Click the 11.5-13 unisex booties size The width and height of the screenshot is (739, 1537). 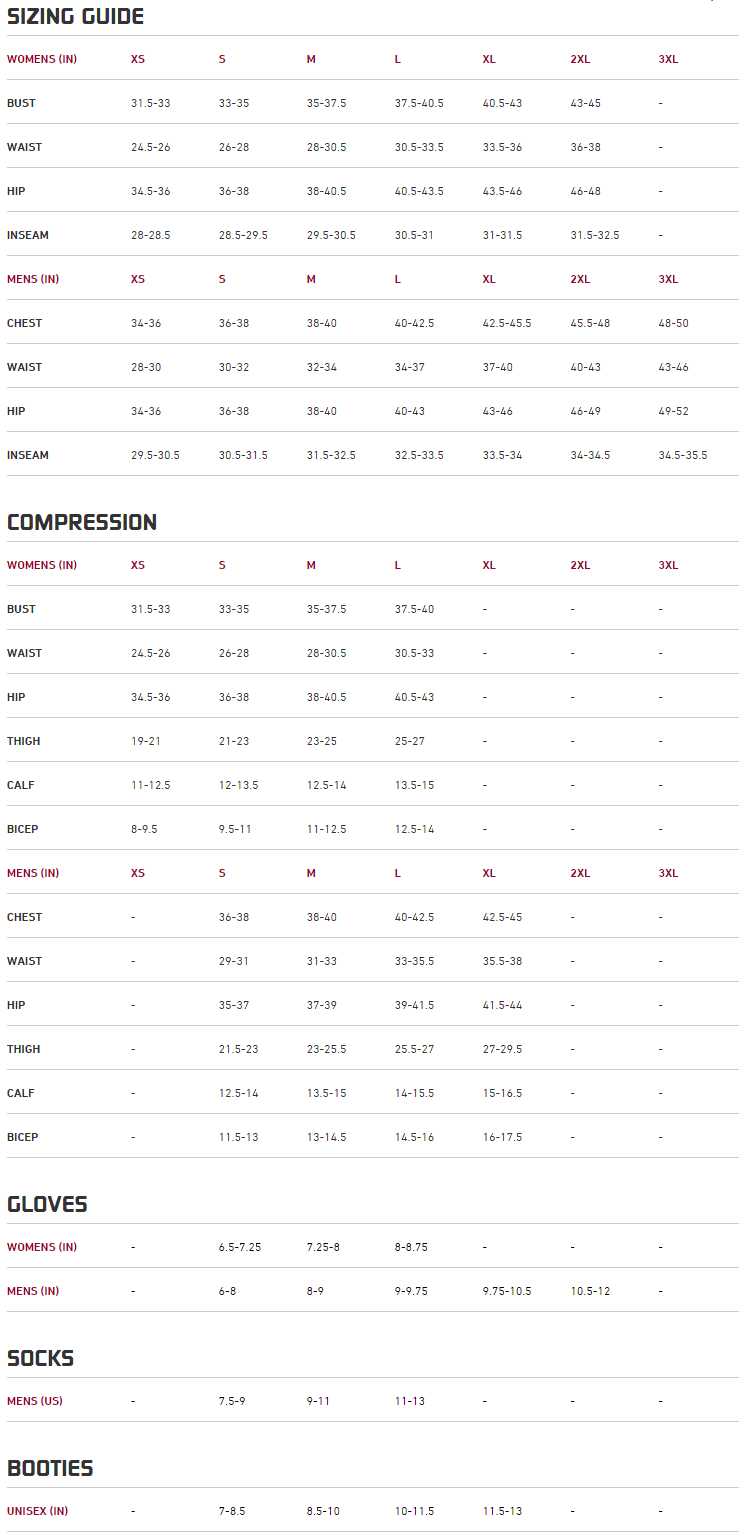502,1512
